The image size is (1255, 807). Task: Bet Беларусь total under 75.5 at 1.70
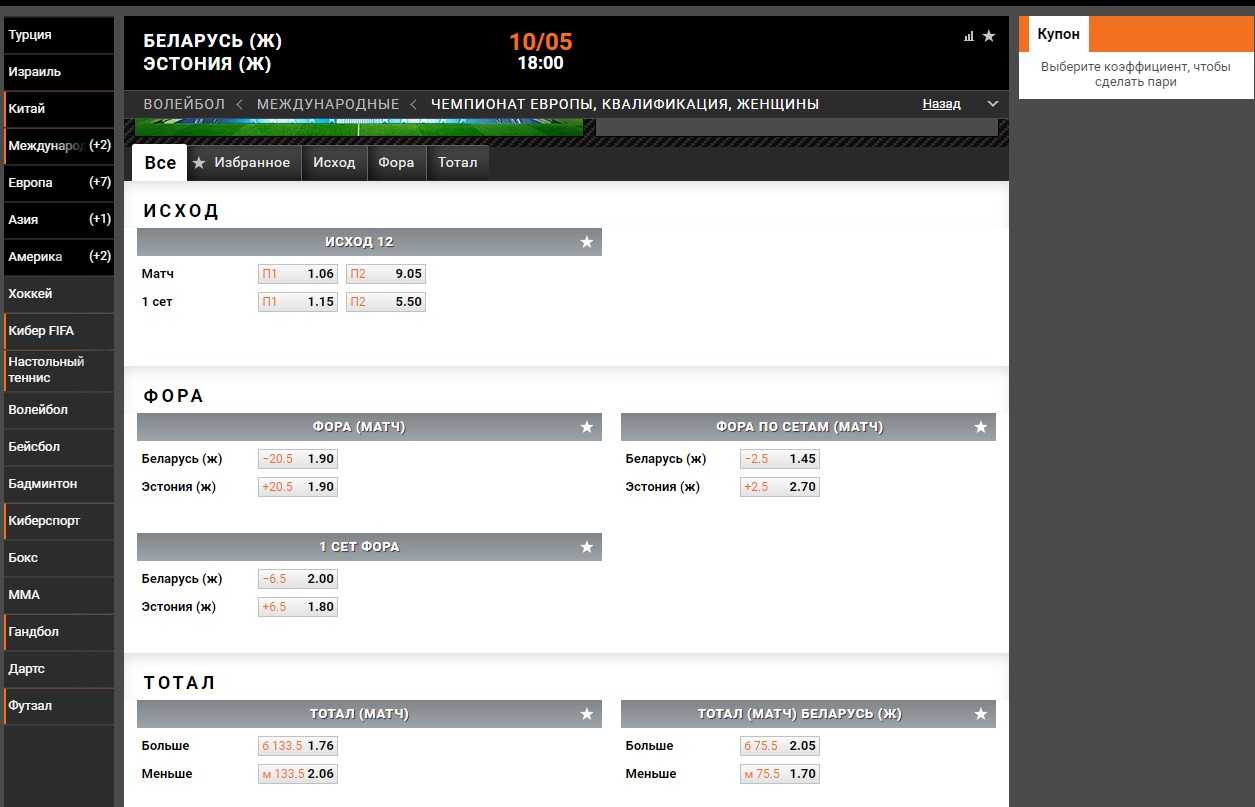click(x=779, y=774)
